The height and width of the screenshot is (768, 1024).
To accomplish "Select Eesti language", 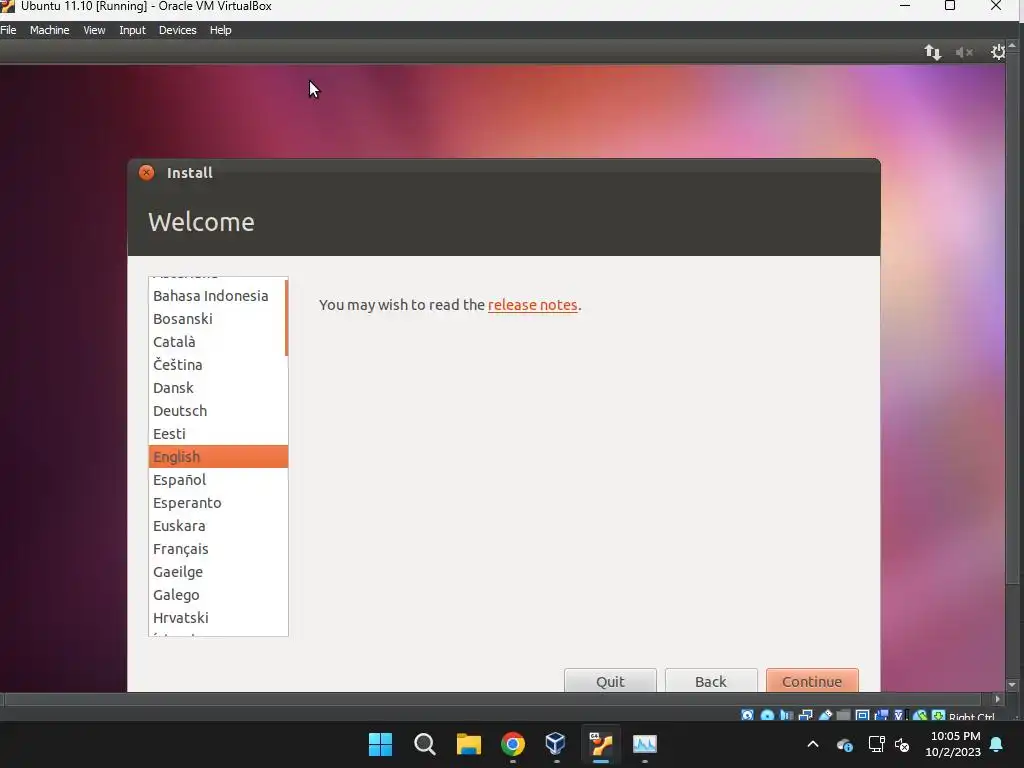I will point(218,434).
